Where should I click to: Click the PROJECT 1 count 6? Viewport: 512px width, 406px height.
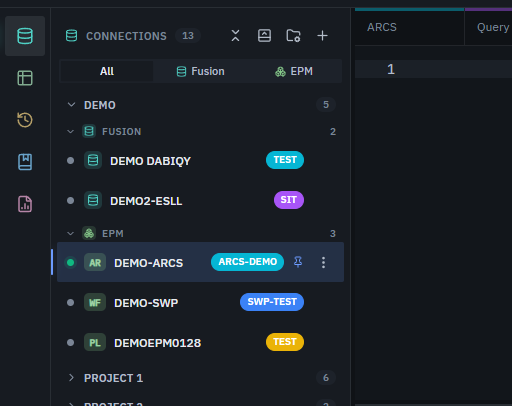[326, 378]
